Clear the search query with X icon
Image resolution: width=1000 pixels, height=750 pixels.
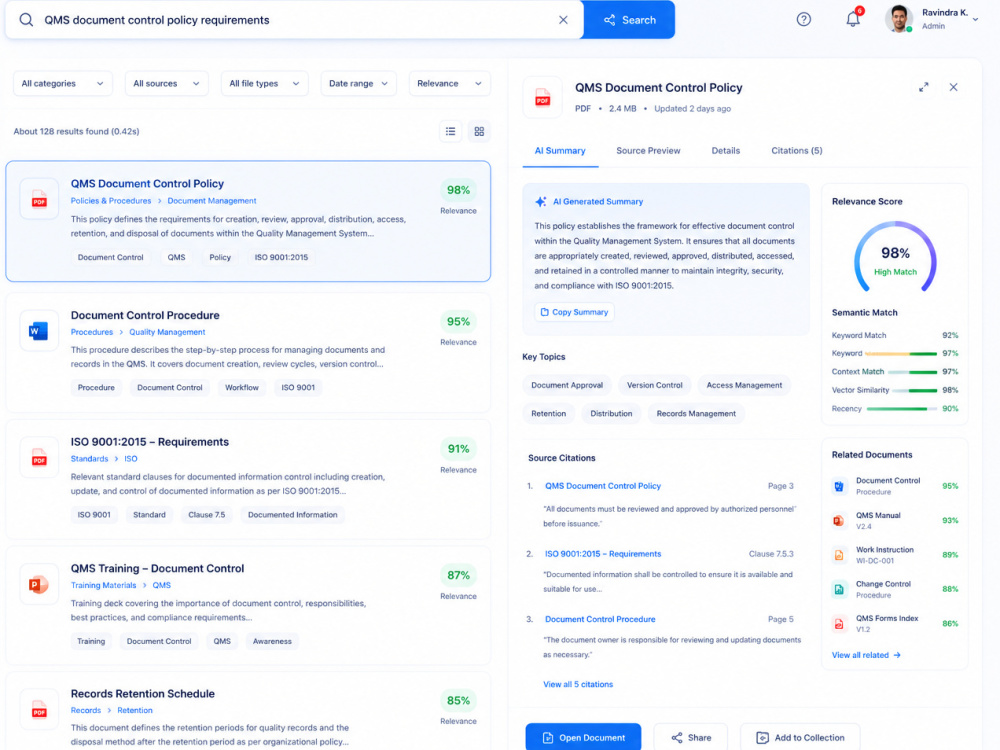(x=563, y=20)
